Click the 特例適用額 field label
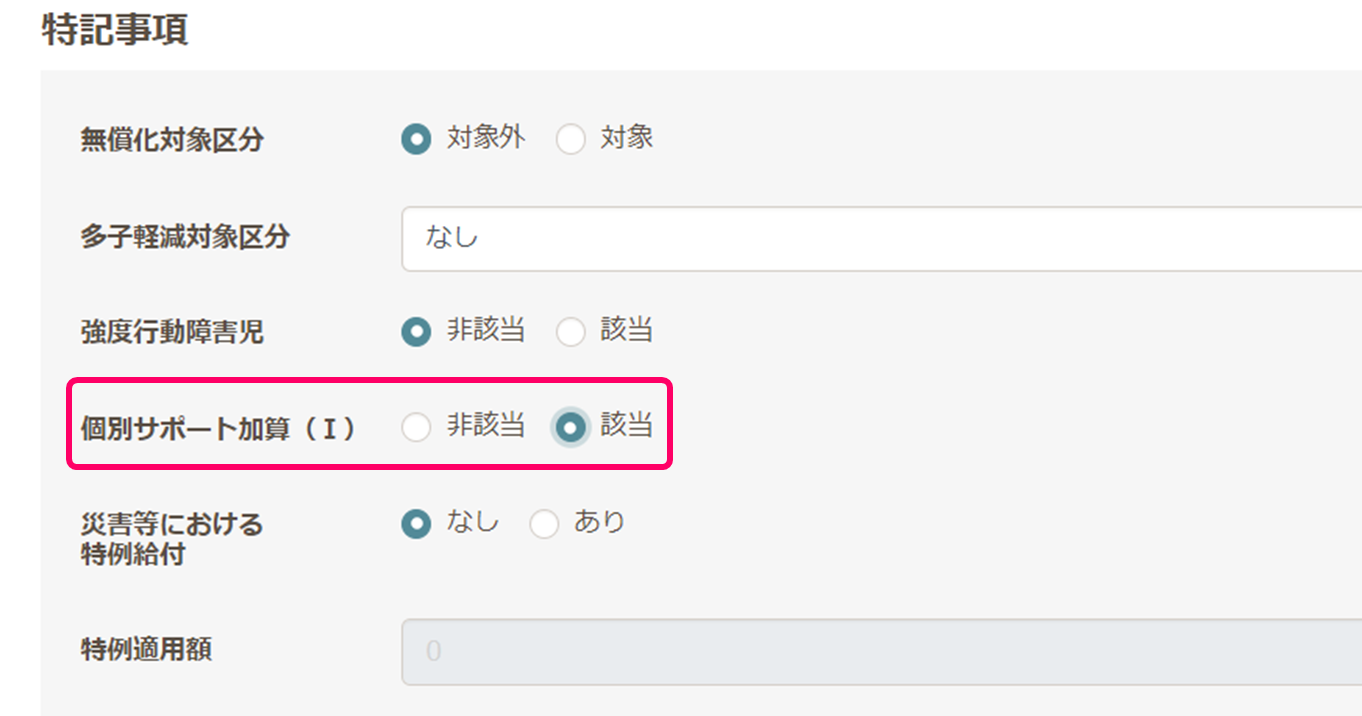The width and height of the screenshot is (1362, 716). [x=146, y=650]
